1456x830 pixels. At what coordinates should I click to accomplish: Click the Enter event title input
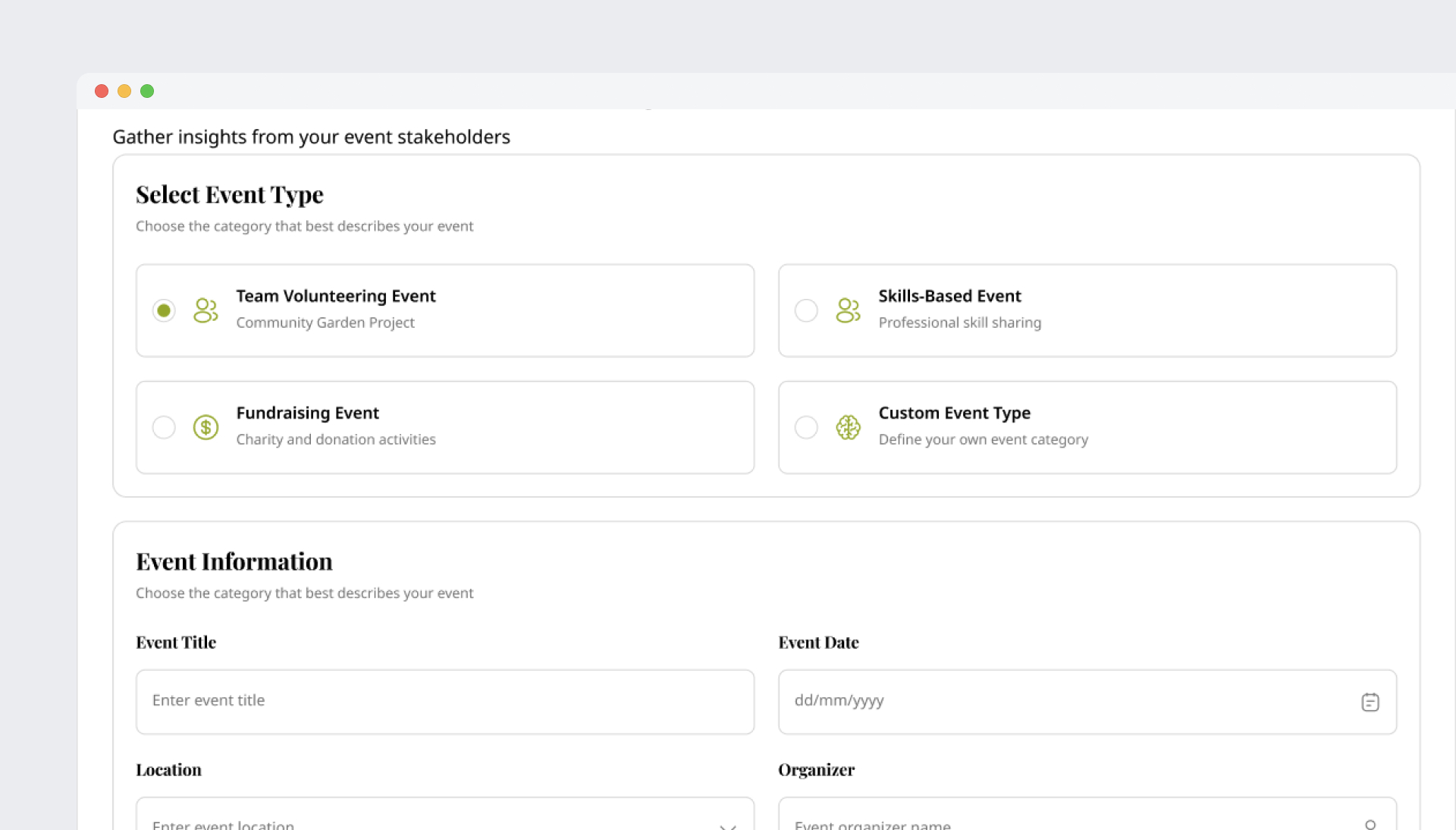point(444,701)
